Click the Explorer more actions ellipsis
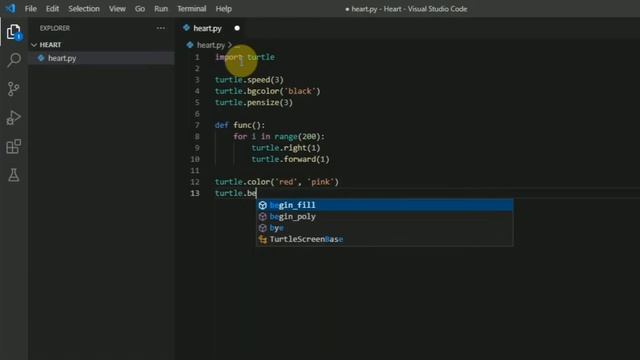This screenshot has width=640, height=360. [x=160, y=28]
